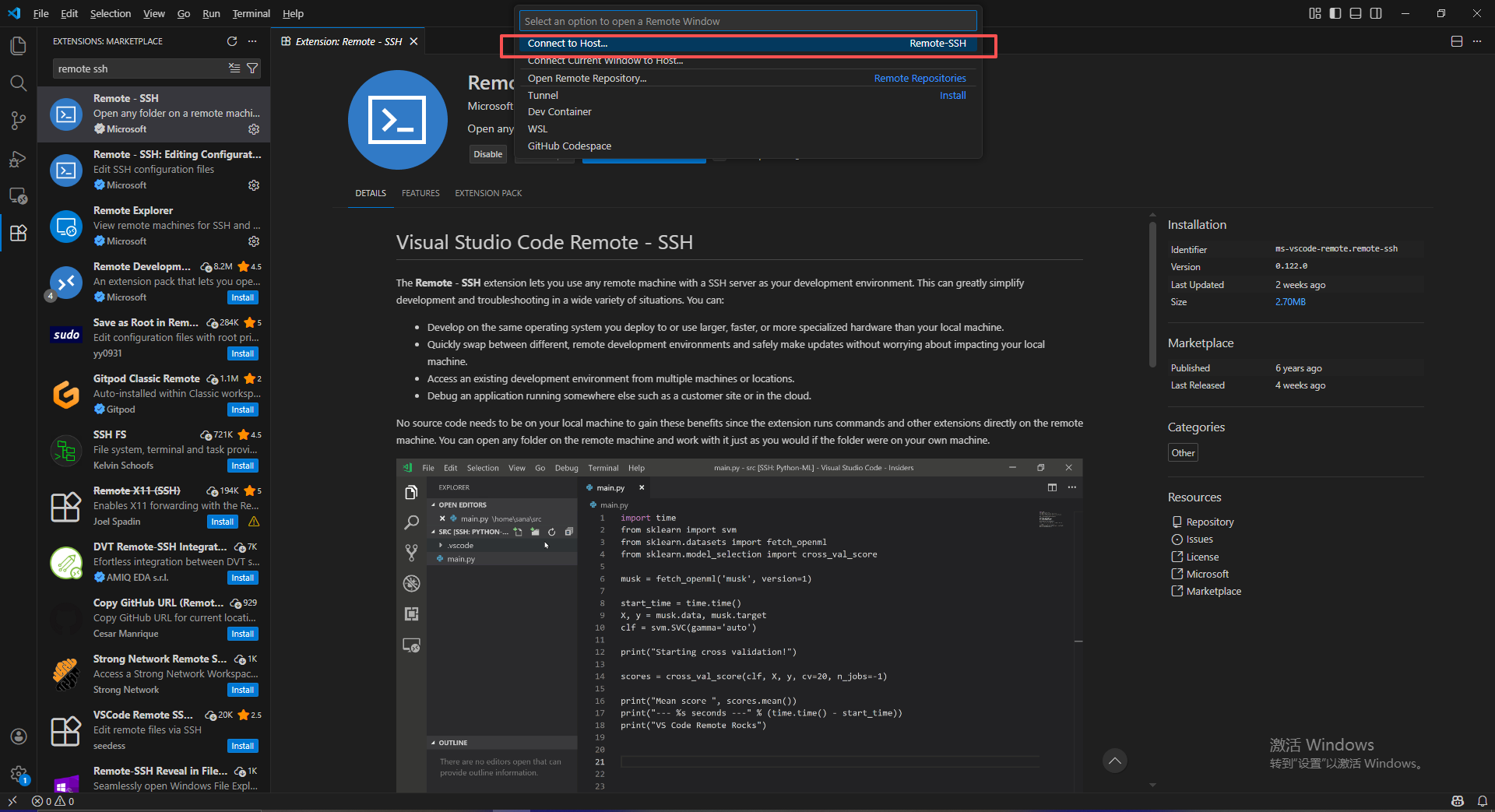This screenshot has width=1495, height=812.
Task: Open Customize Layout button in title bar
Action: (x=1315, y=13)
